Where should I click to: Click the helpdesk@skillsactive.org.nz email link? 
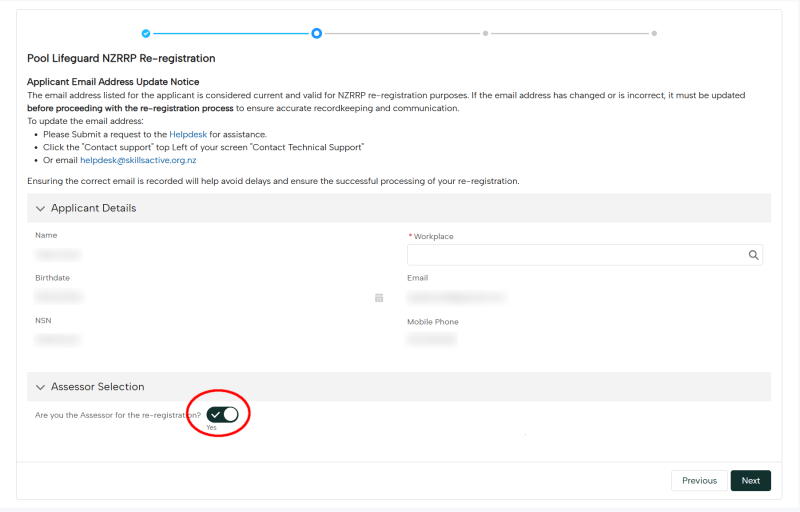point(138,160)
